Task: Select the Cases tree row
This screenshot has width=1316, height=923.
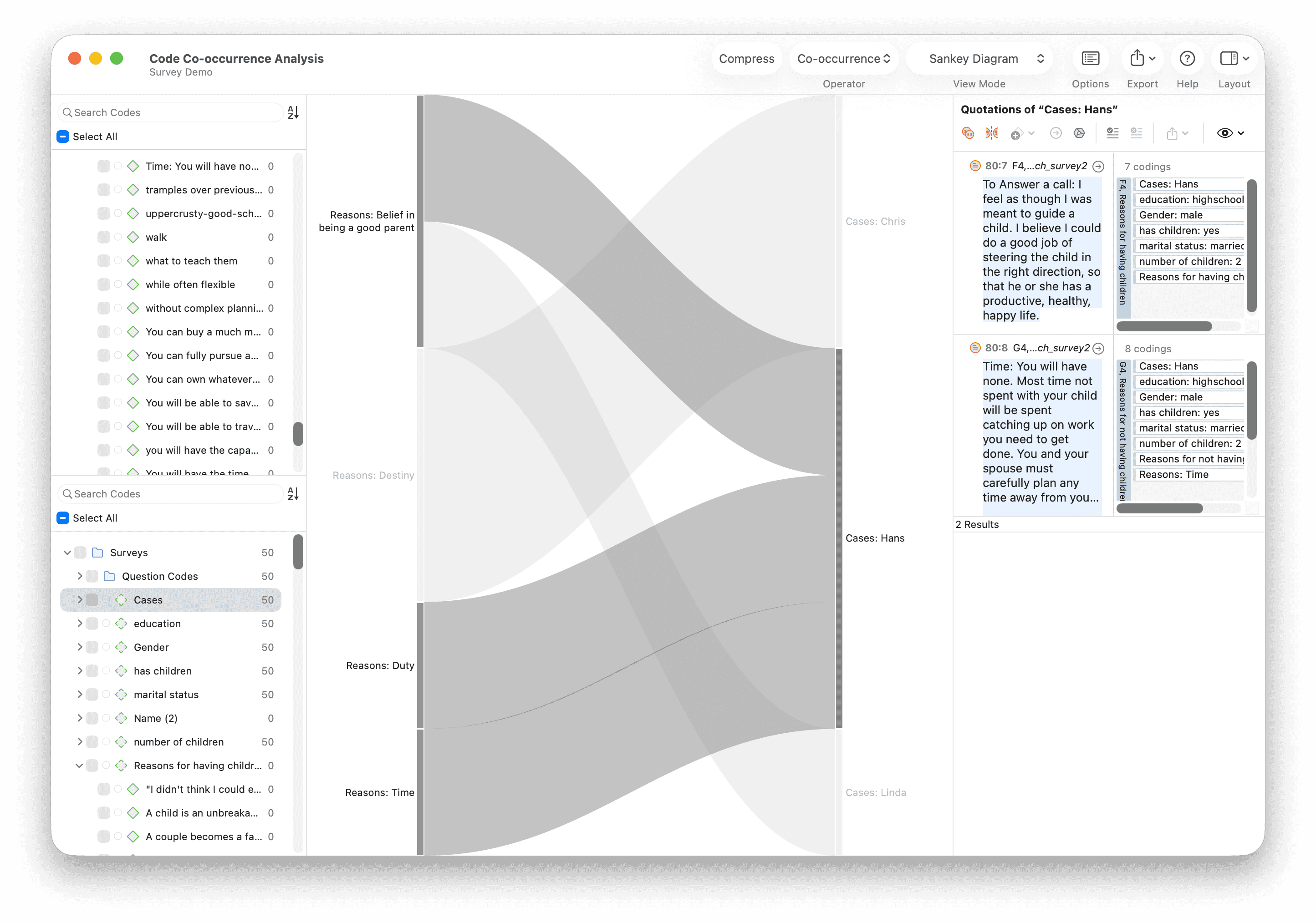Action: pos(171,600)
